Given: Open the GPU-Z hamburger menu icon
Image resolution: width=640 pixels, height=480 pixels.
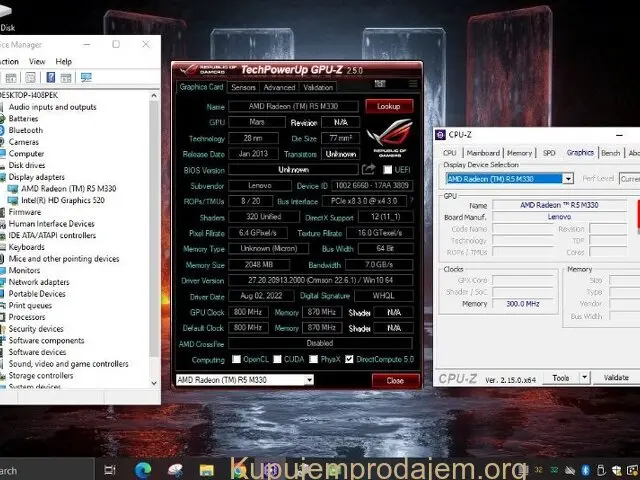Looking at the screenshot, I should (x=414, y=84).
